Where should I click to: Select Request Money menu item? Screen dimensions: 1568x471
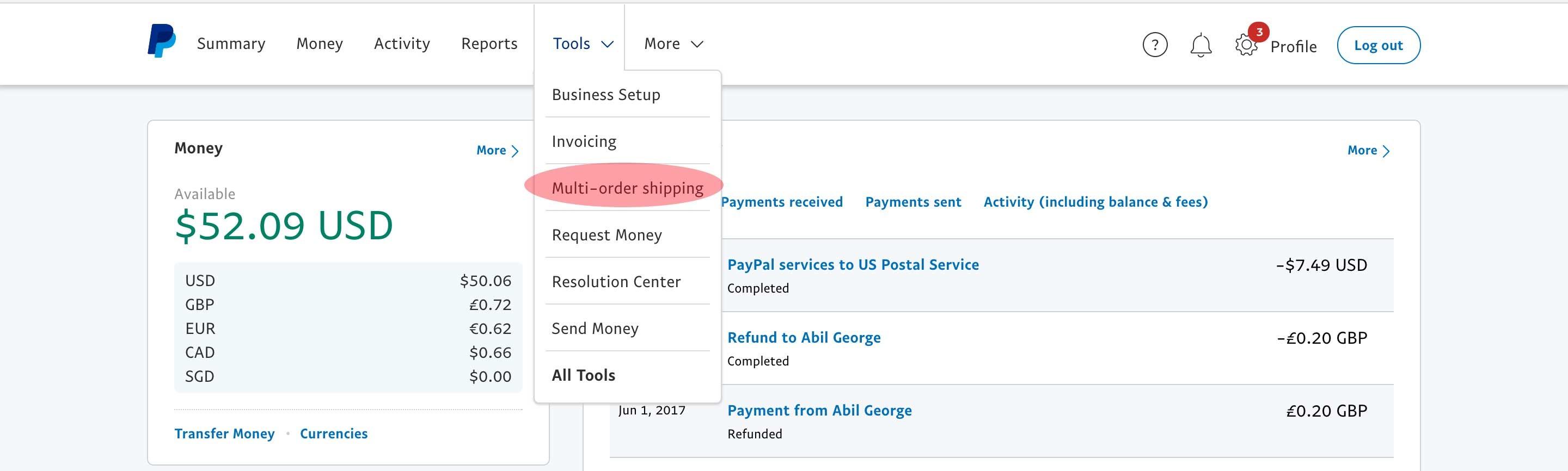tap(607, 234)
